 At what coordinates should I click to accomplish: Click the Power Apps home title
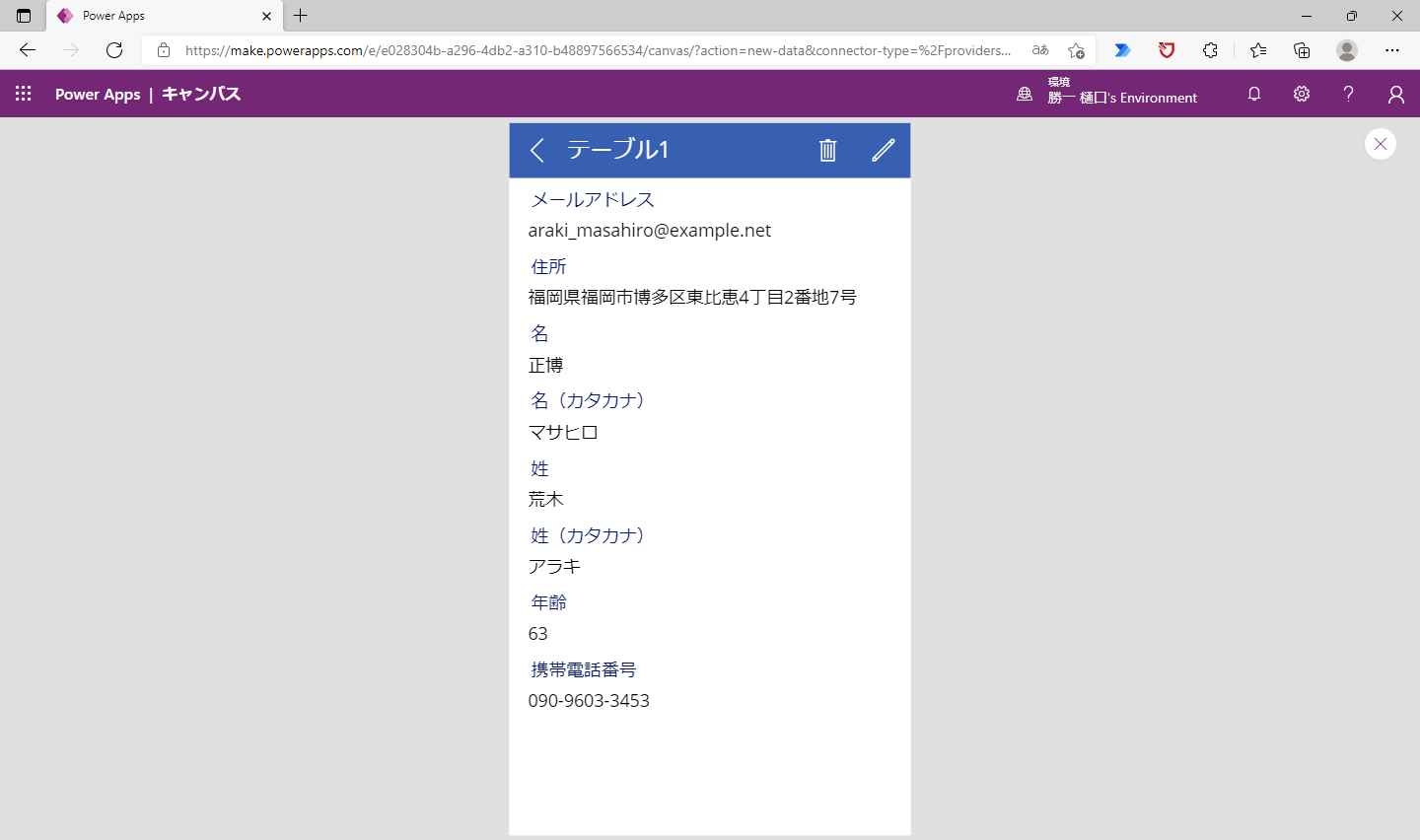click(98, 94)
